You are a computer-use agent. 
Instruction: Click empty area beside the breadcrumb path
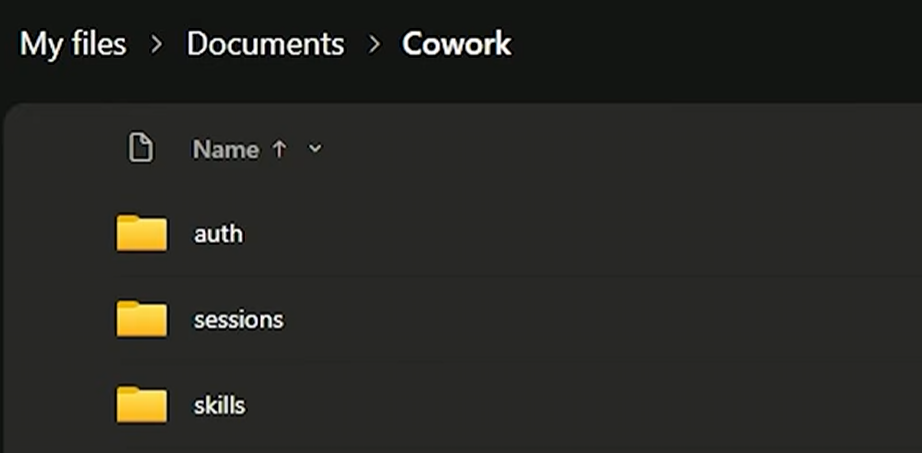click(x=706, y=44)
